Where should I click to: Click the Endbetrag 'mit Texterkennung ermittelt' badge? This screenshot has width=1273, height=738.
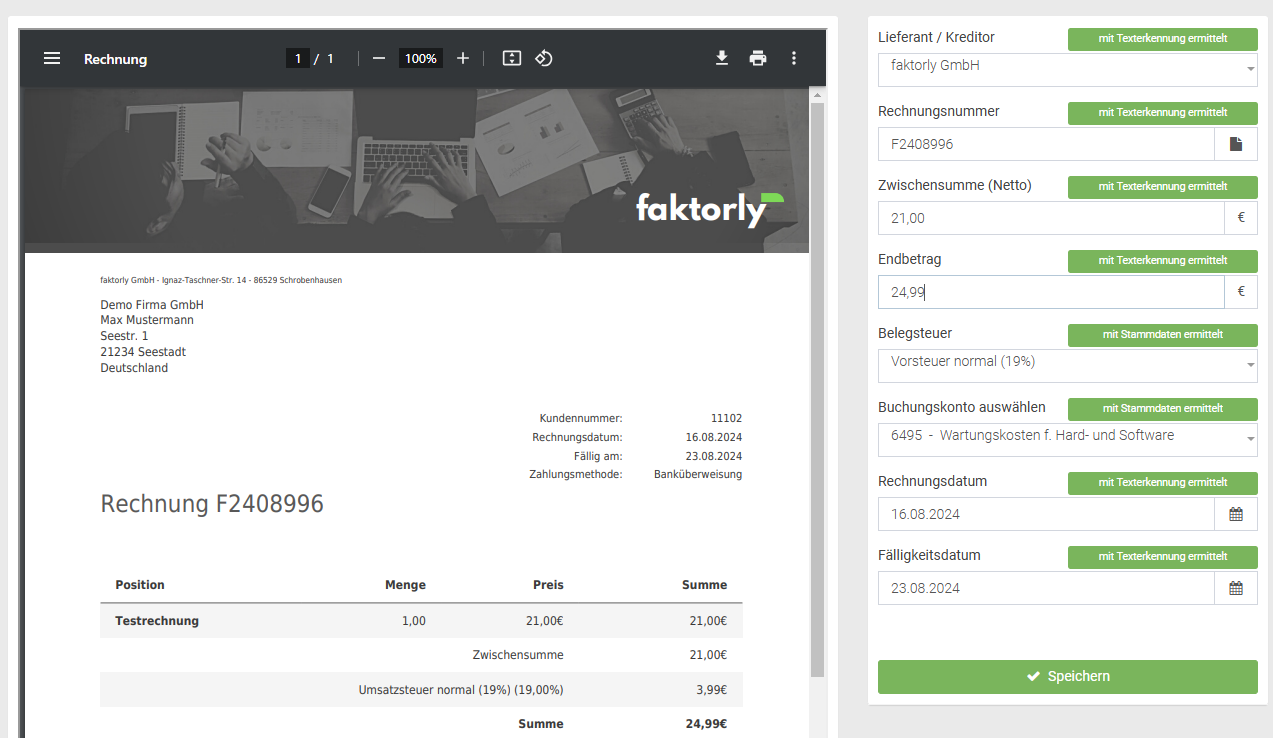pyautogui.click(x=1163, y=261)
